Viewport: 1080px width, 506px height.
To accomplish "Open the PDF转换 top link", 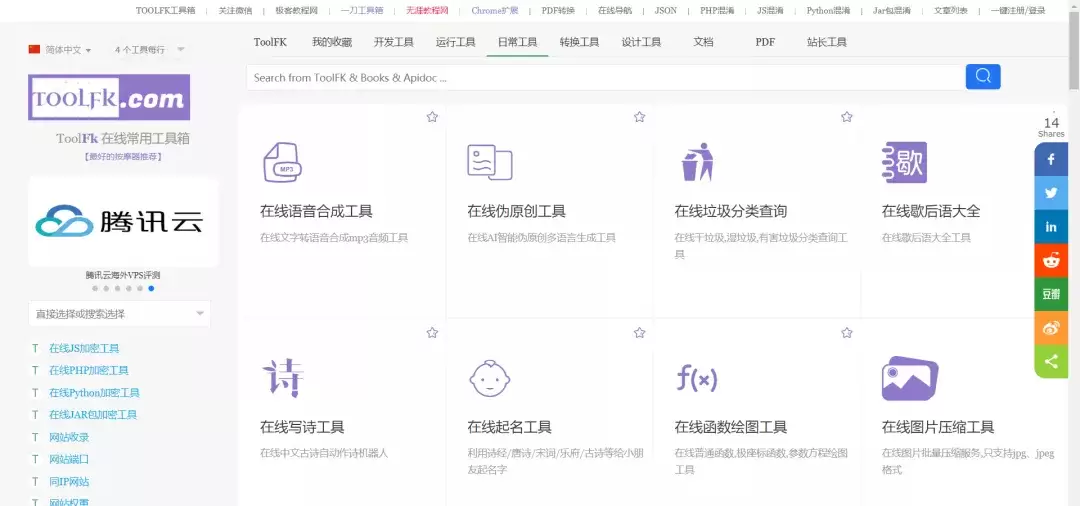I will coord(558,10).
